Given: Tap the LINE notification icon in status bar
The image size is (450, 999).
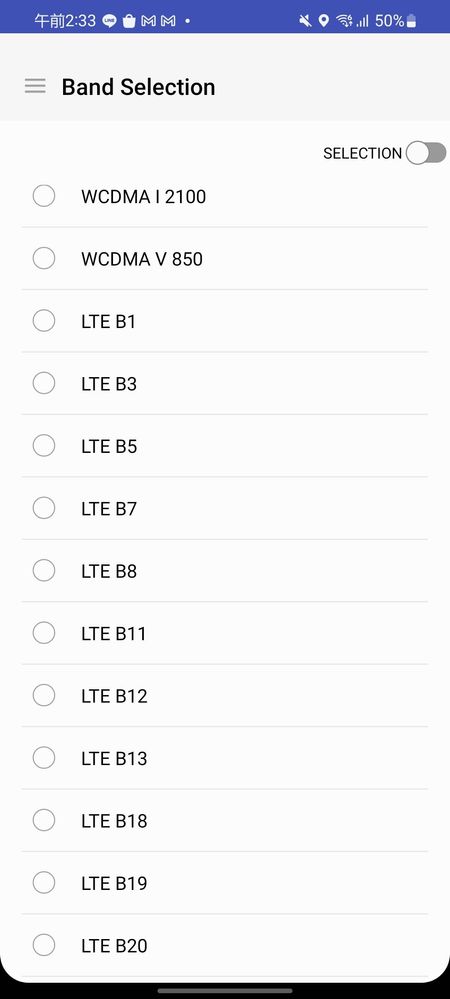Looking at the screenshot, I should point(110,22).
